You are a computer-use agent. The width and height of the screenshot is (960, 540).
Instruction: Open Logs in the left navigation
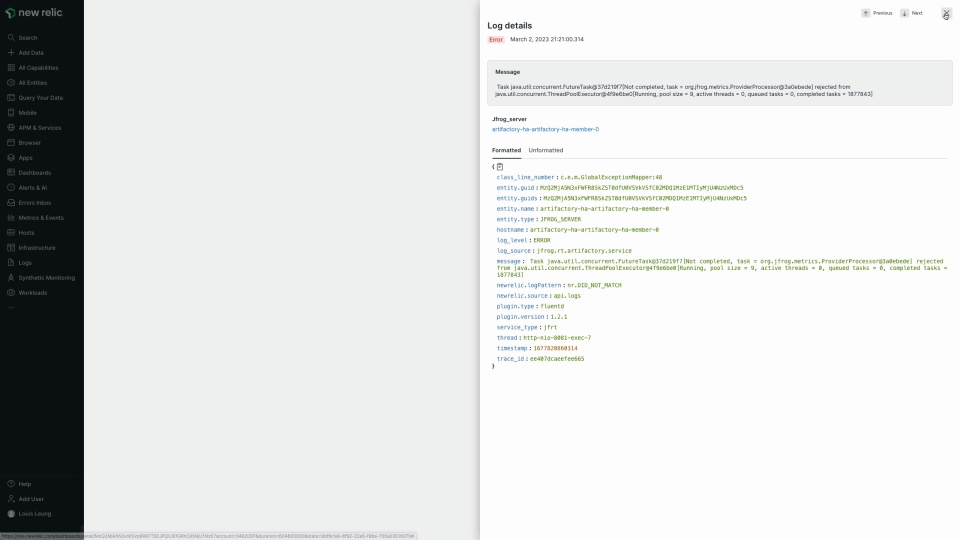click(x=25, y=263)
